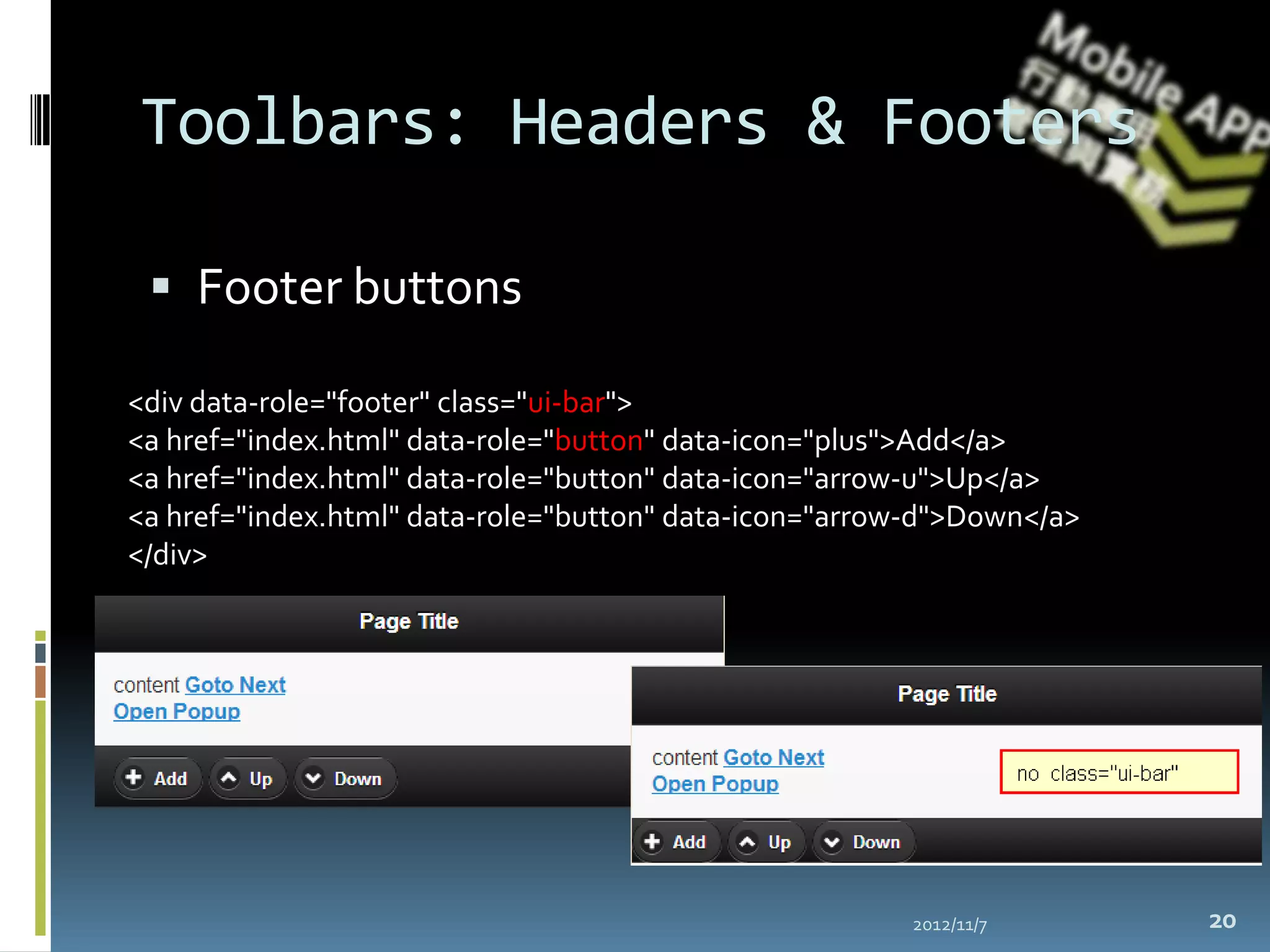The image size is (1270, 952).
Task: Click the left preview Page Title header
Action: [409, 623]
